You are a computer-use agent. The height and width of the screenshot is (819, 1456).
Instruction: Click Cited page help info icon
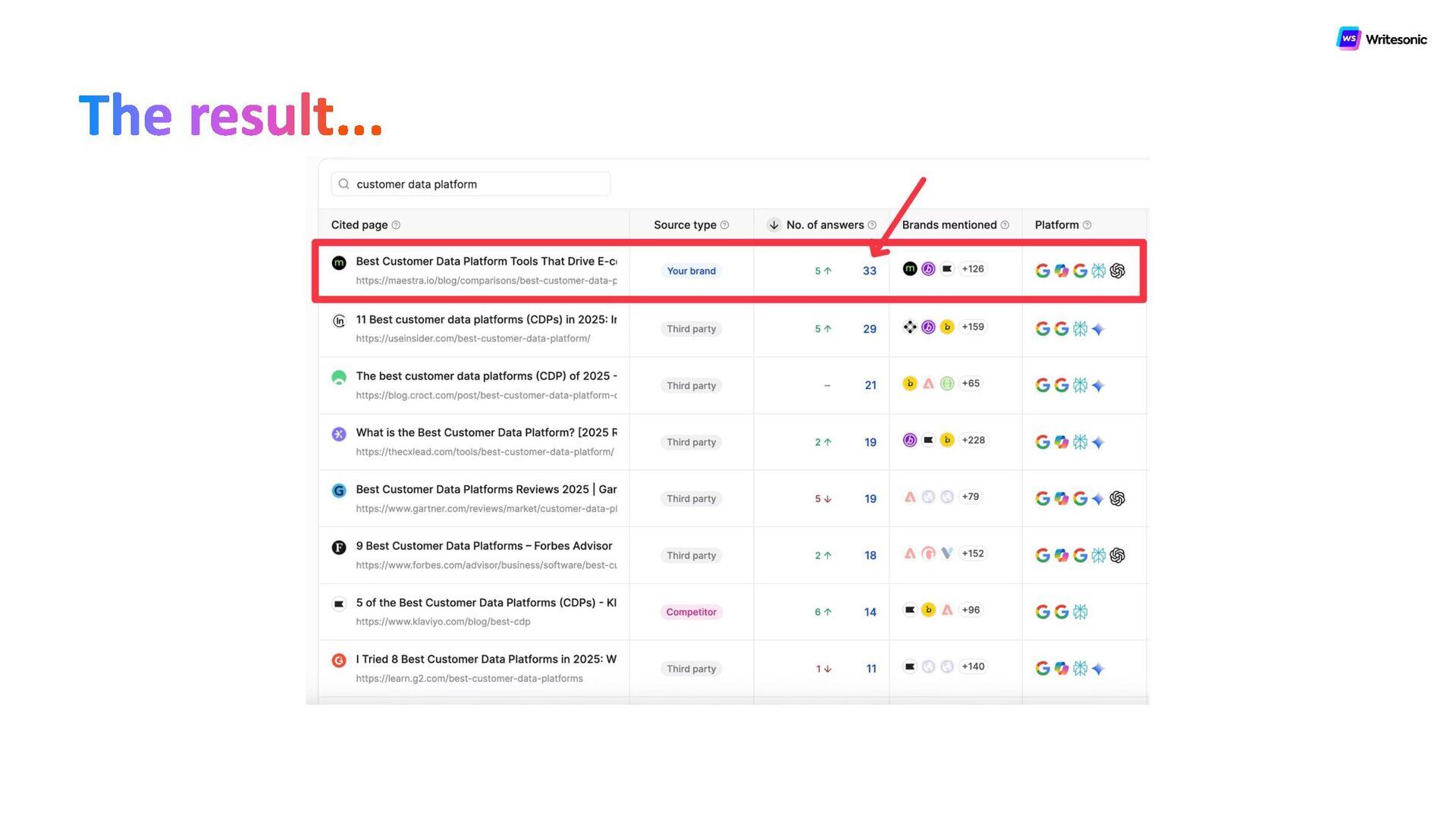396,225
